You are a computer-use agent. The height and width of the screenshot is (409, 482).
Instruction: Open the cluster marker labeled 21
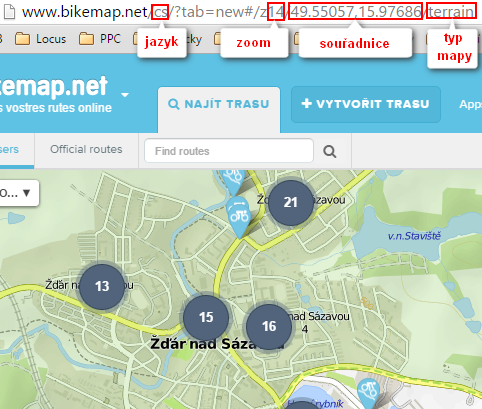coord(291,202)
